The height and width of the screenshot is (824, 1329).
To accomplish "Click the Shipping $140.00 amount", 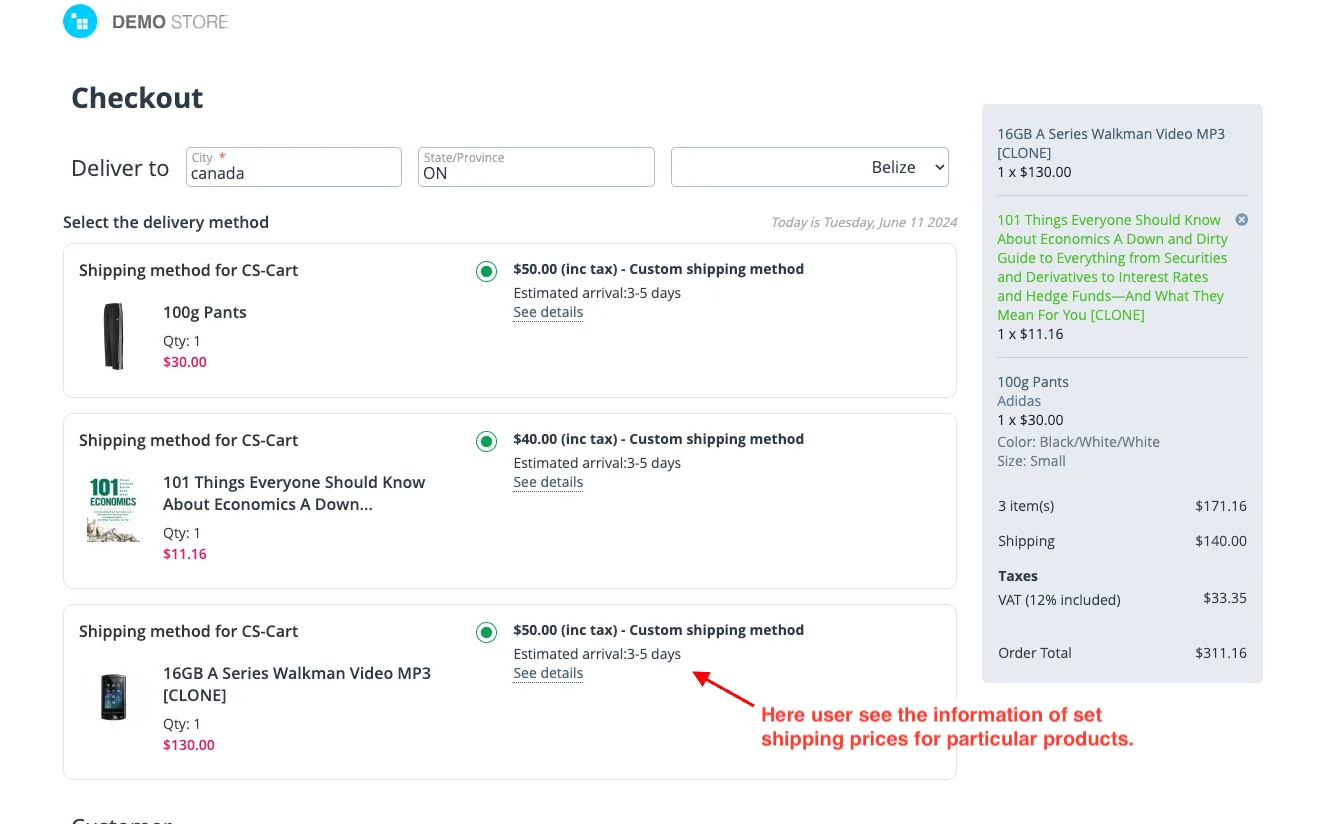I will tap(1221, 541).
